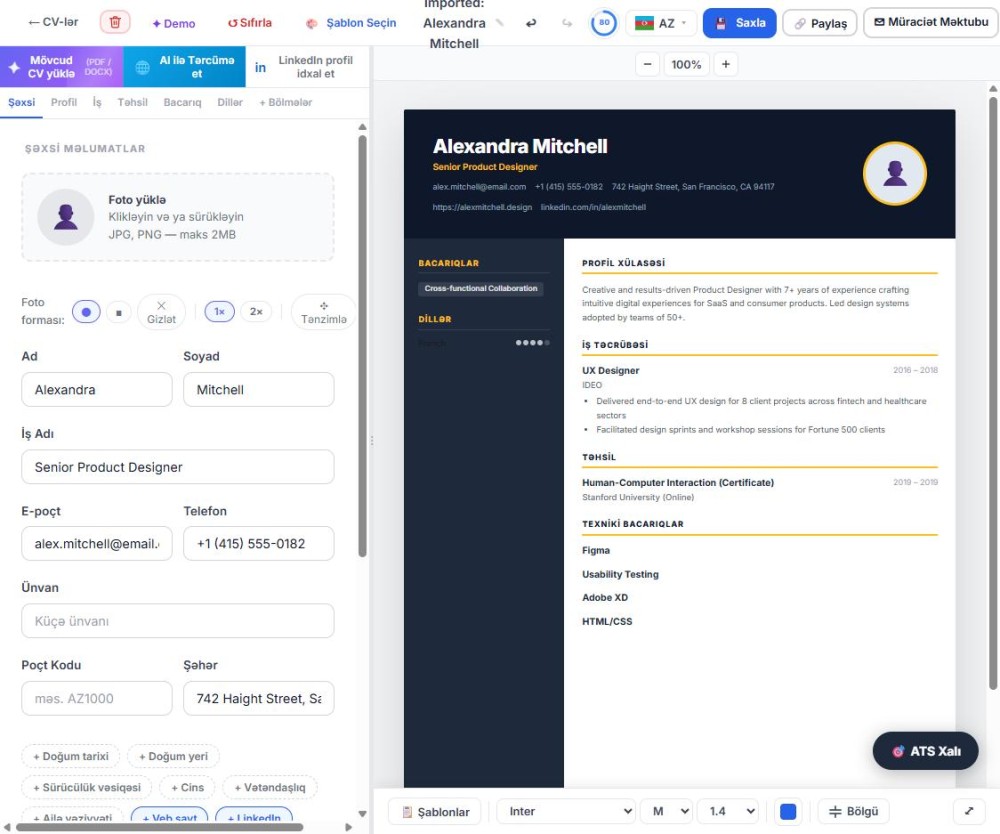Open the ATS Xalı score button
The height and width of the screenshot is (834, 1000).
925,751
